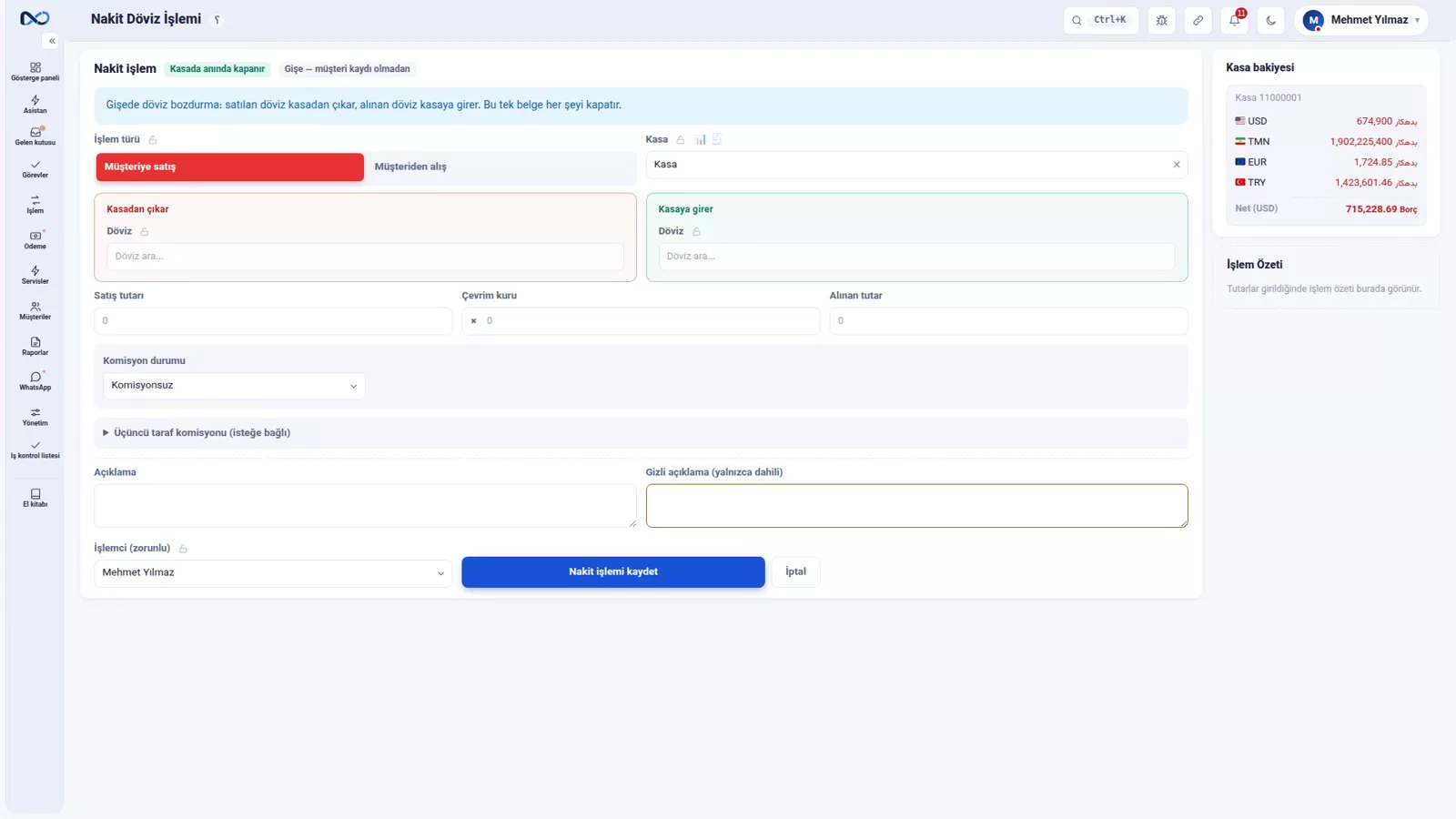Click Nakit işlemi kaydet button
Screen dimensions: 1456x819
pos(613,572)
